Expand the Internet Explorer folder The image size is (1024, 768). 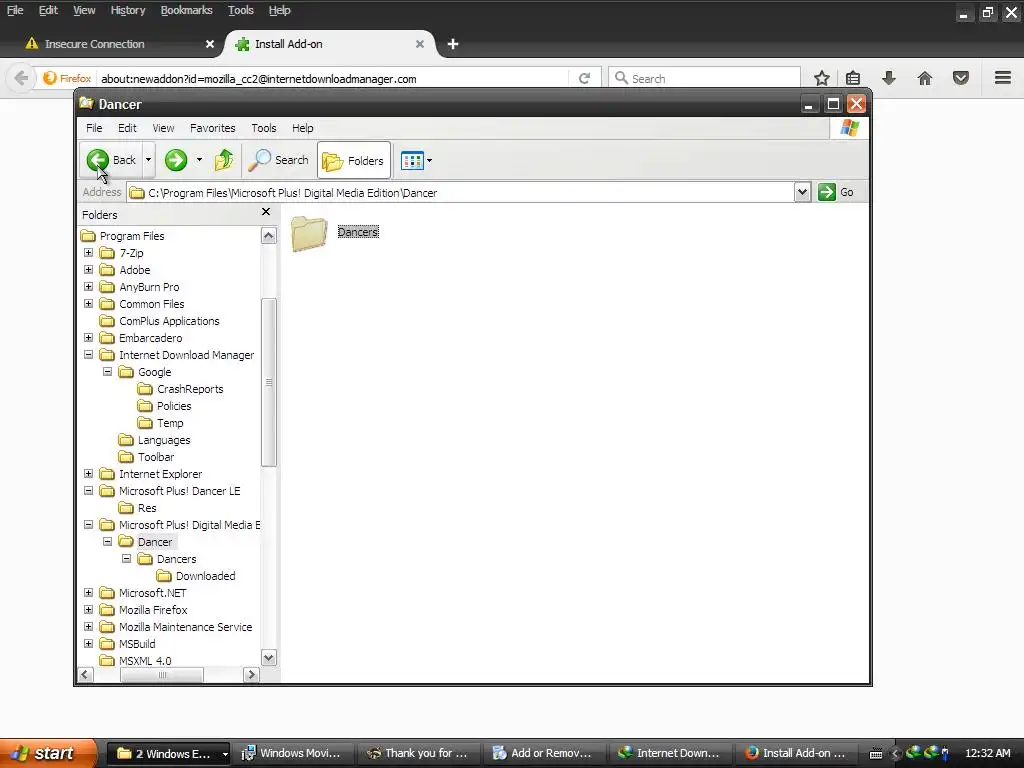88,473
